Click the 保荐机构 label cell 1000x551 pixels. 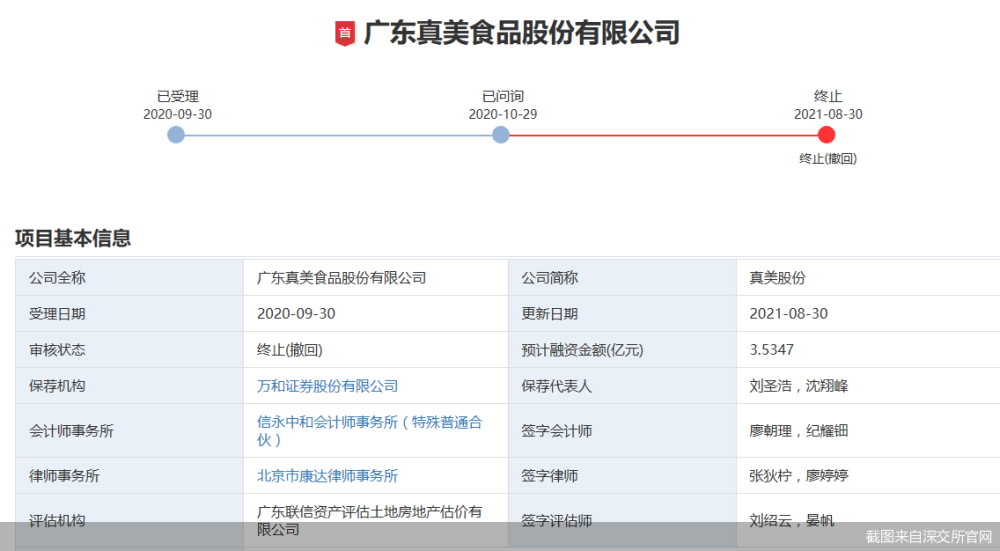[129, 386]
